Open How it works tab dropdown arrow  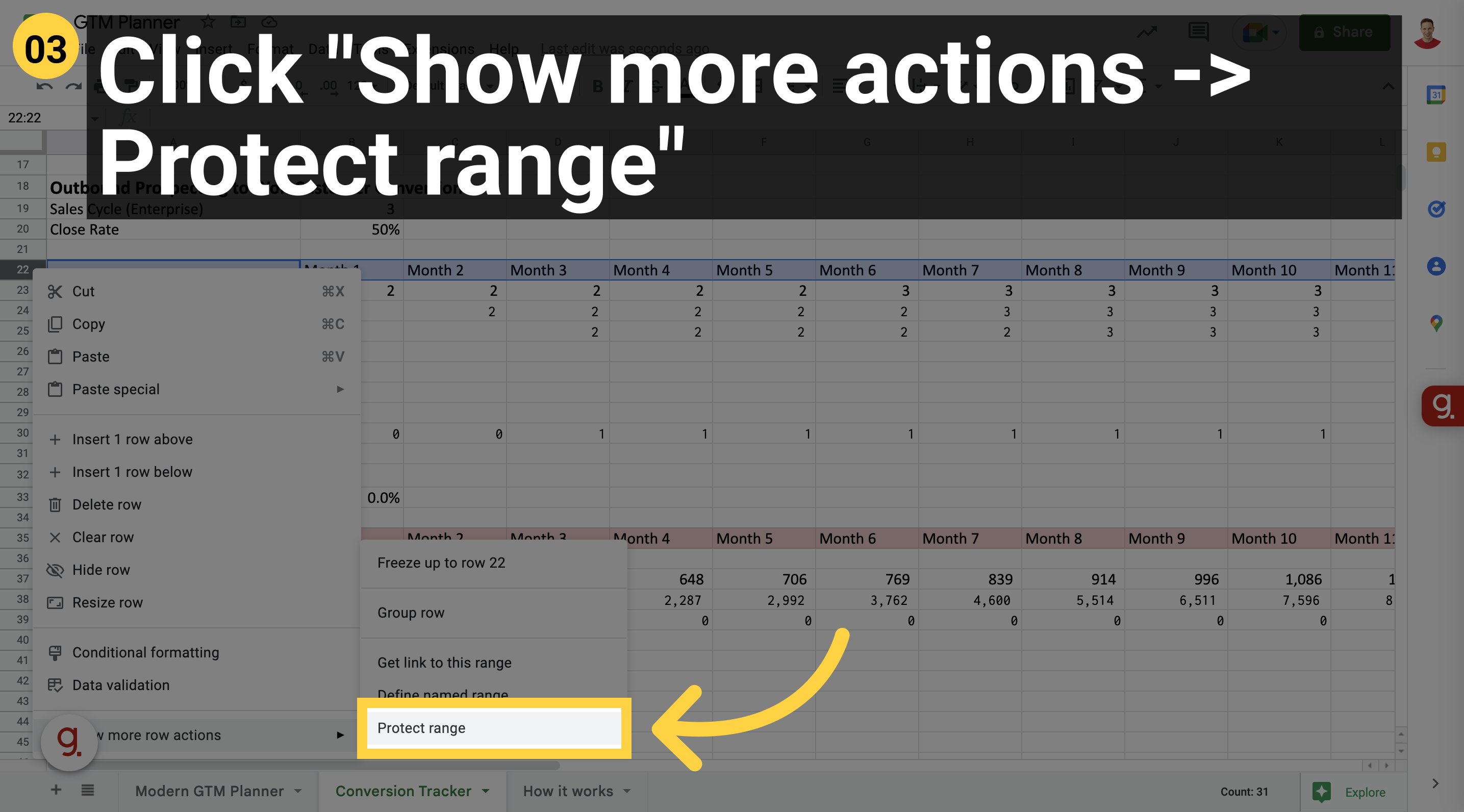pyautogui.click(x=627, y=791)
